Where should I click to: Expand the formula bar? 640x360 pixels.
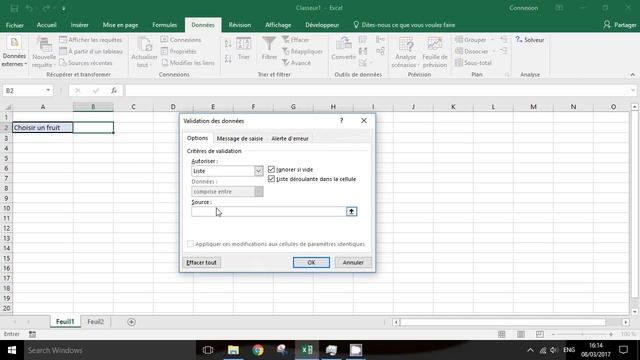click(633, 91)
